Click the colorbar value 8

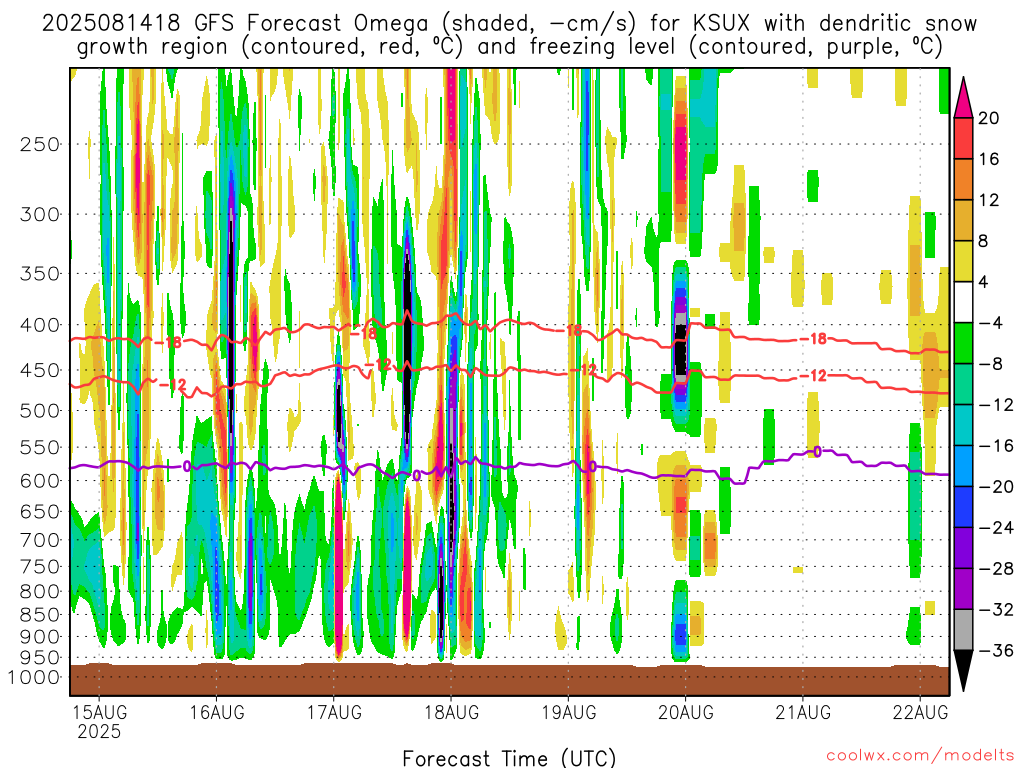(x=984, y=241)
